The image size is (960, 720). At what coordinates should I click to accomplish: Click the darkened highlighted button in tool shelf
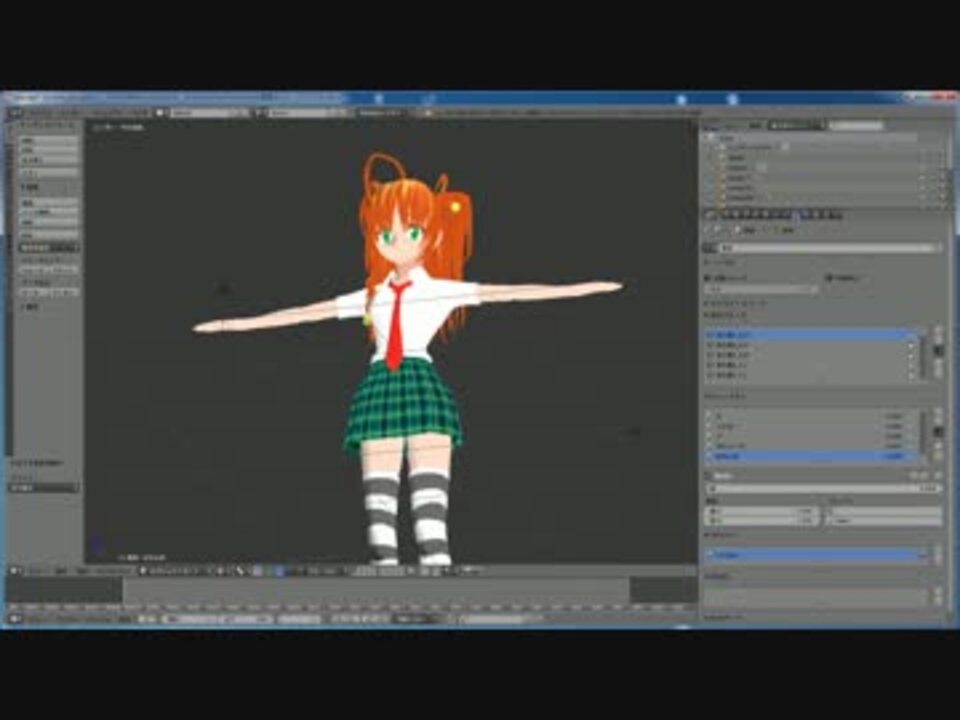point(49,248)
